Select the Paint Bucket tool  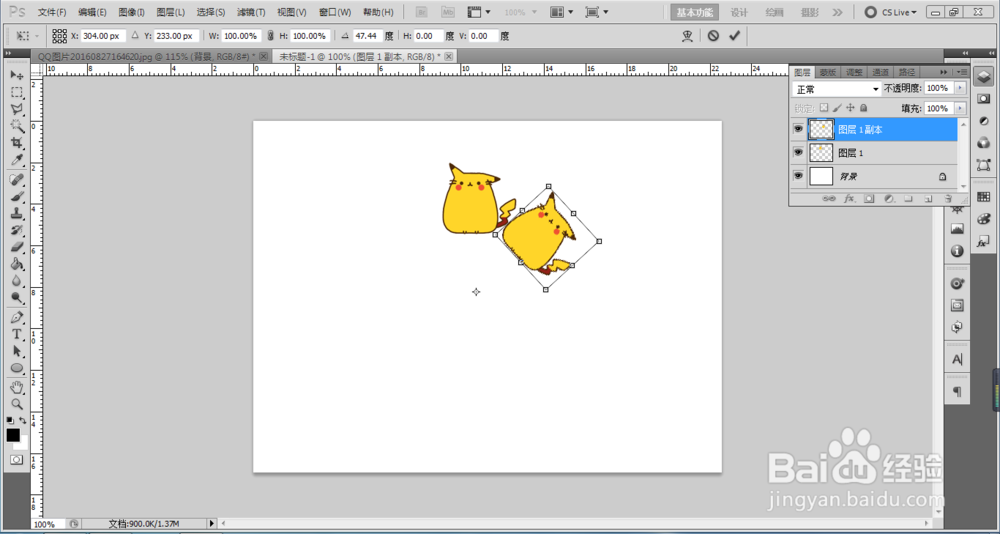pyautogui.click(x=17, y=263)
